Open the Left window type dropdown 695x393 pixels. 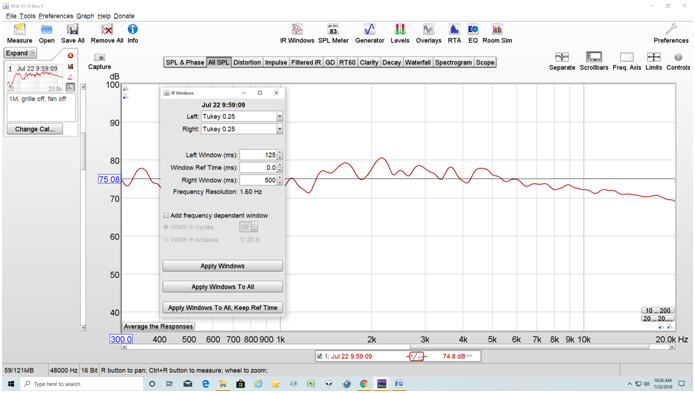click(280, 117)
